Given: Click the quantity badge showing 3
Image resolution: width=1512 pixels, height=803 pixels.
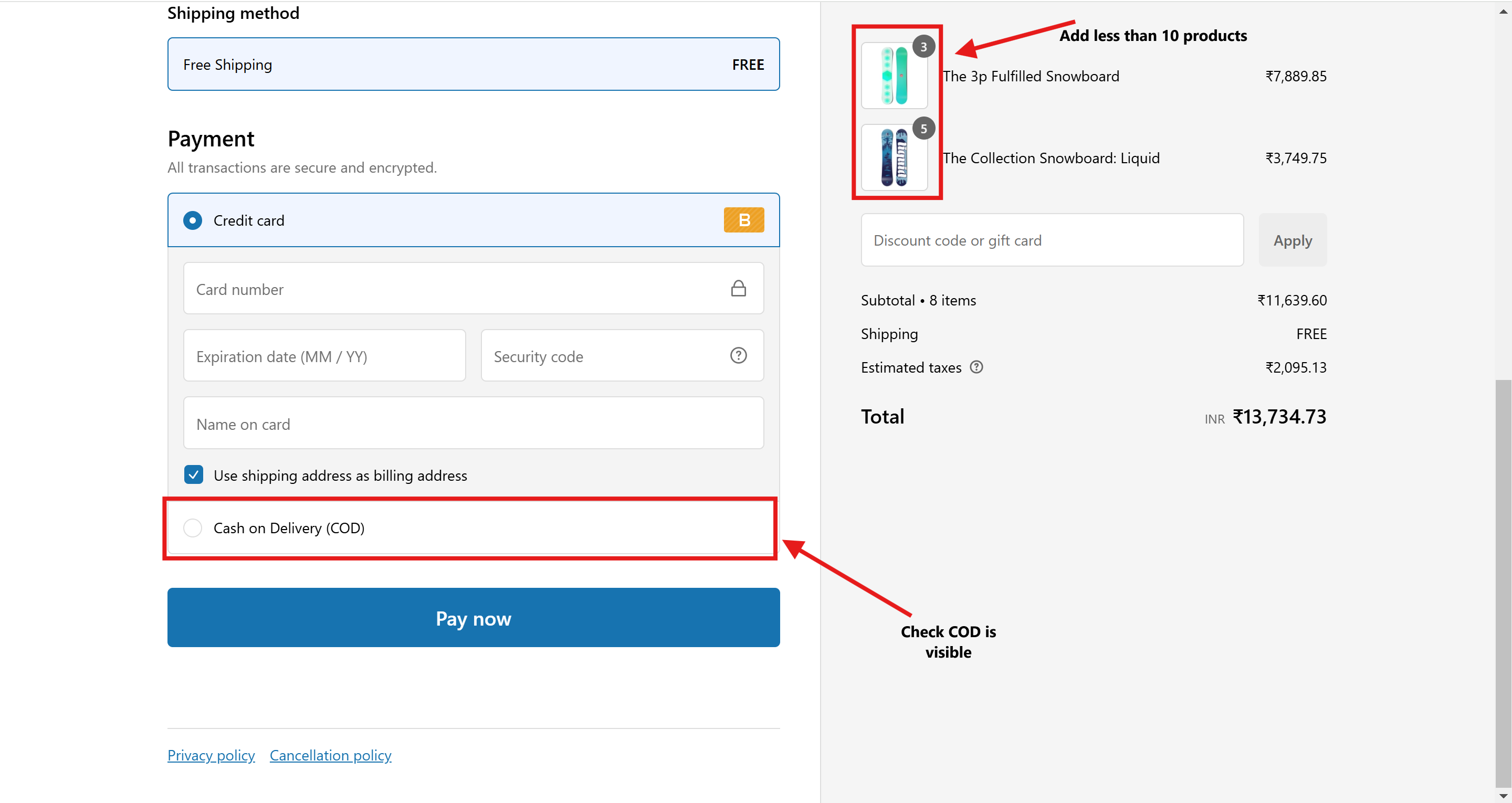Looking at the screenshot, I should (923, 46).
